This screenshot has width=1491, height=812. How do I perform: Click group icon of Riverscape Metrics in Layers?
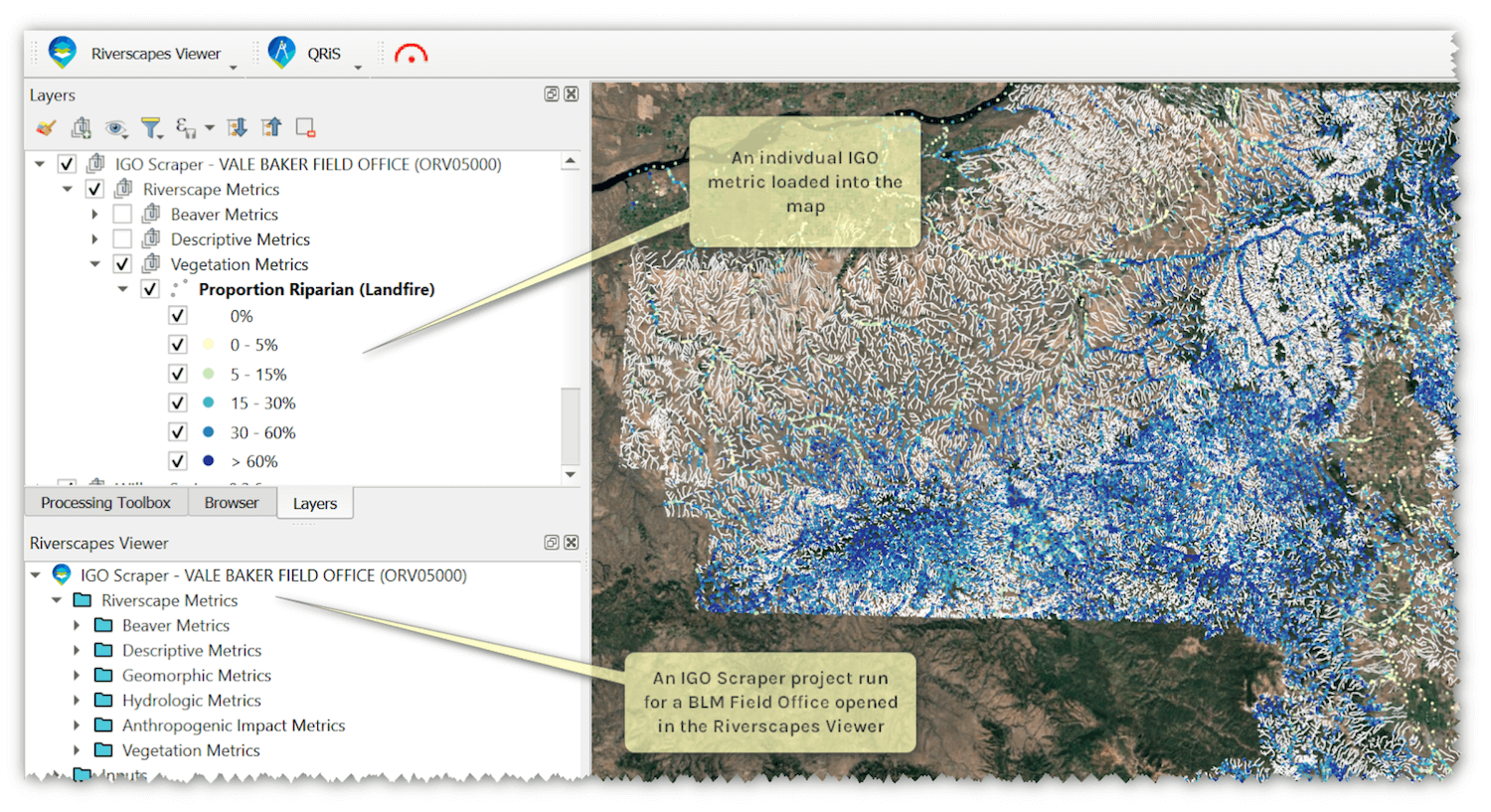click(x=124, y=188)
